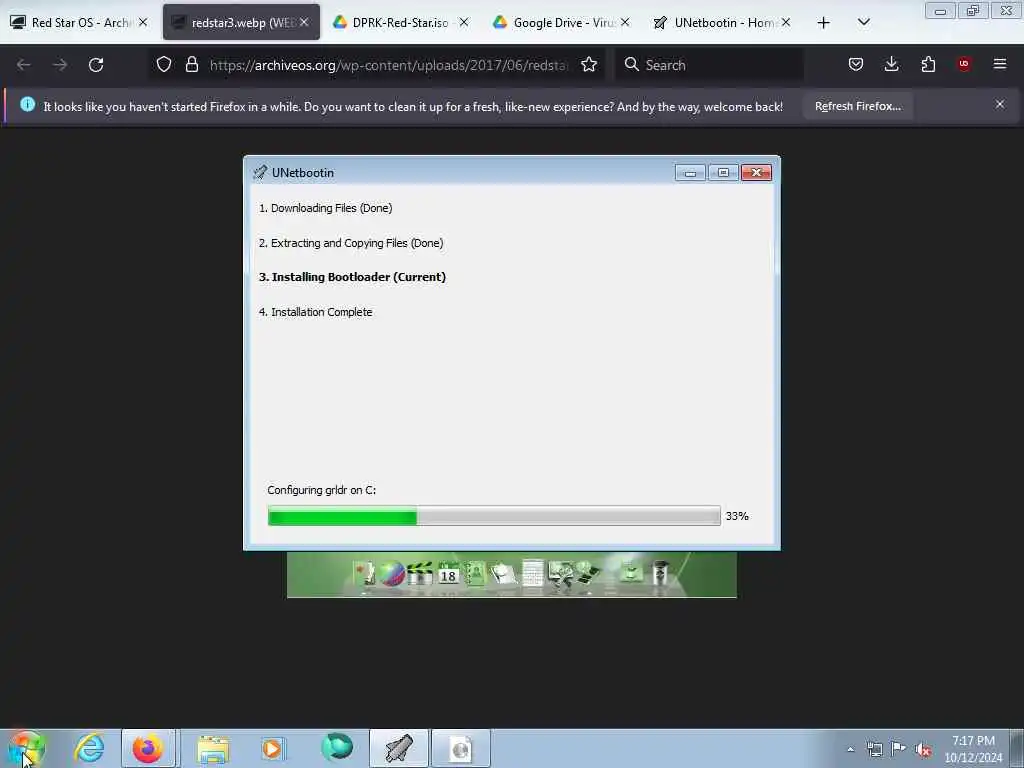This screenshot has height=768, width=1024.
Task: Open Windows Explorer from the taskbar
Action: tap(213, 748)
